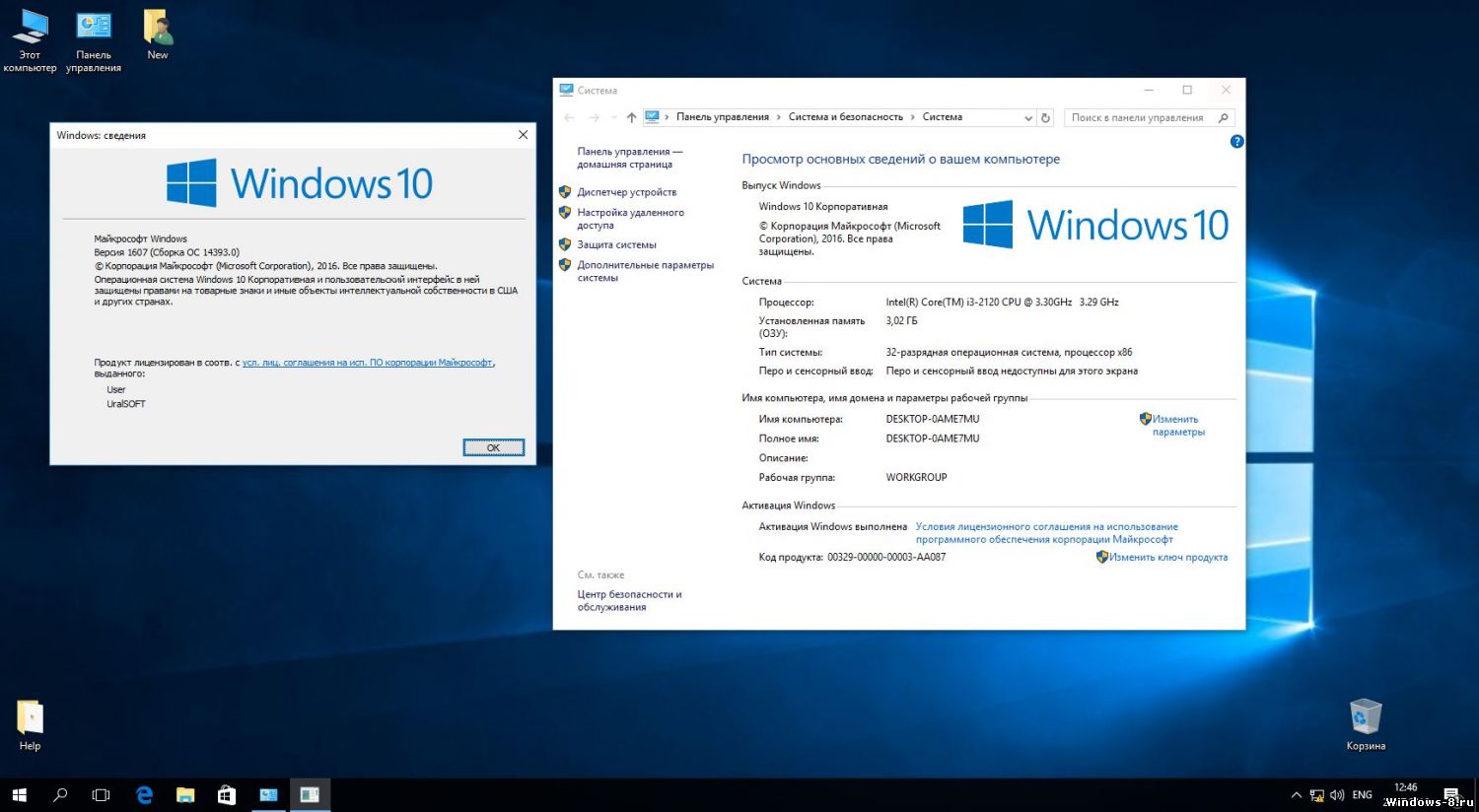Open File Explorer from the taskbar
The height and width of the screenshot is (812, 1479).
[185, 794]
